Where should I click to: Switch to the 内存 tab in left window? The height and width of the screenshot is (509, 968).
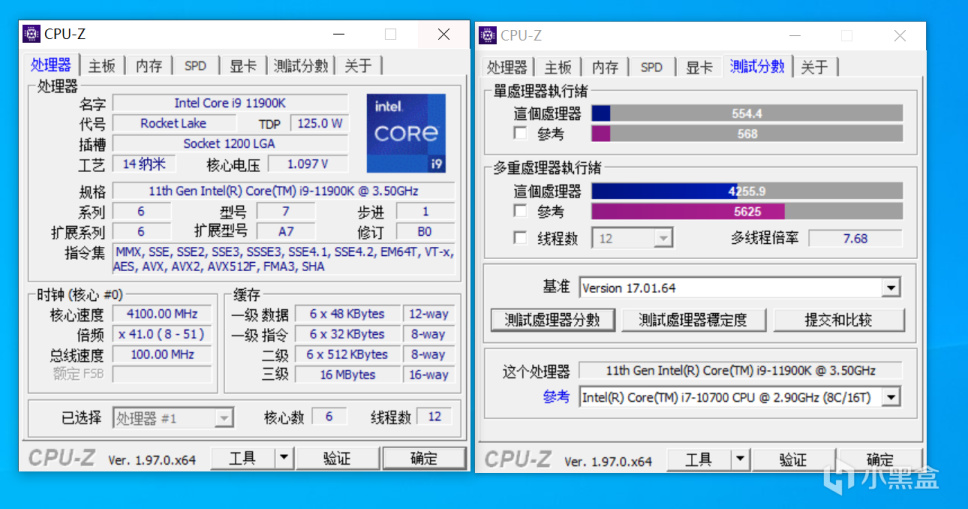tap(149, 65)
